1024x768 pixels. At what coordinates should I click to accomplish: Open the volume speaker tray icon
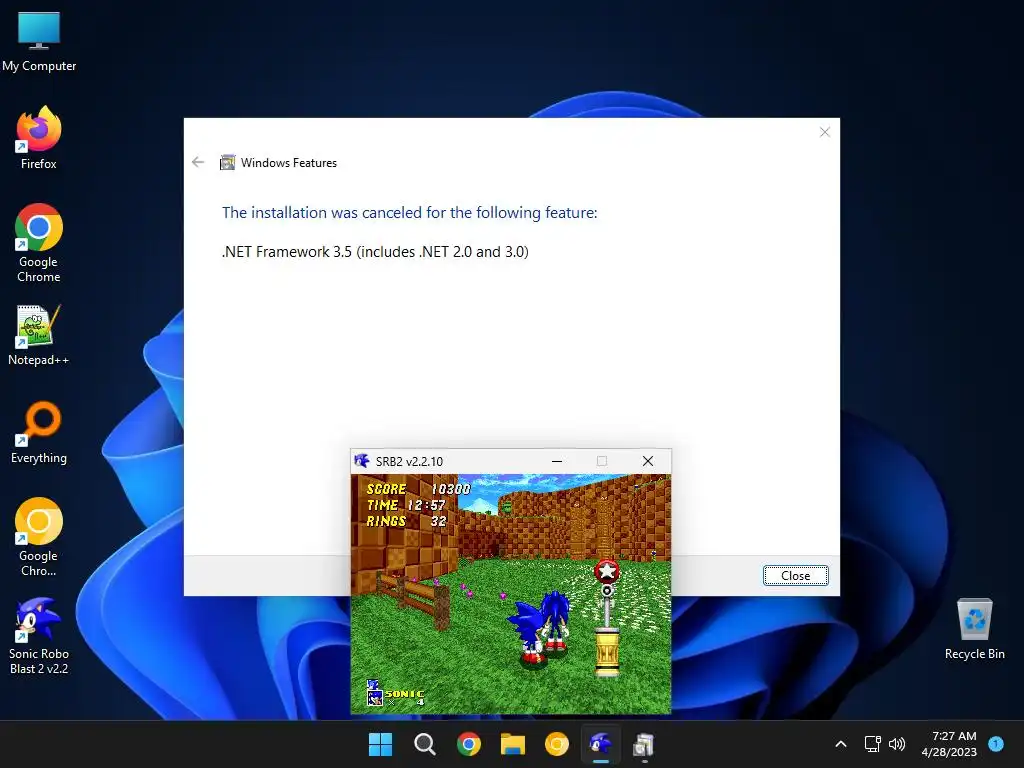pos(897,744)
